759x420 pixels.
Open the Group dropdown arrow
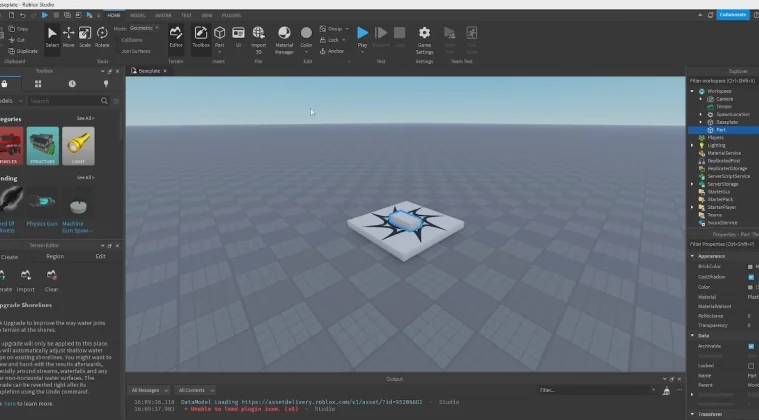(x=347, y=29)
